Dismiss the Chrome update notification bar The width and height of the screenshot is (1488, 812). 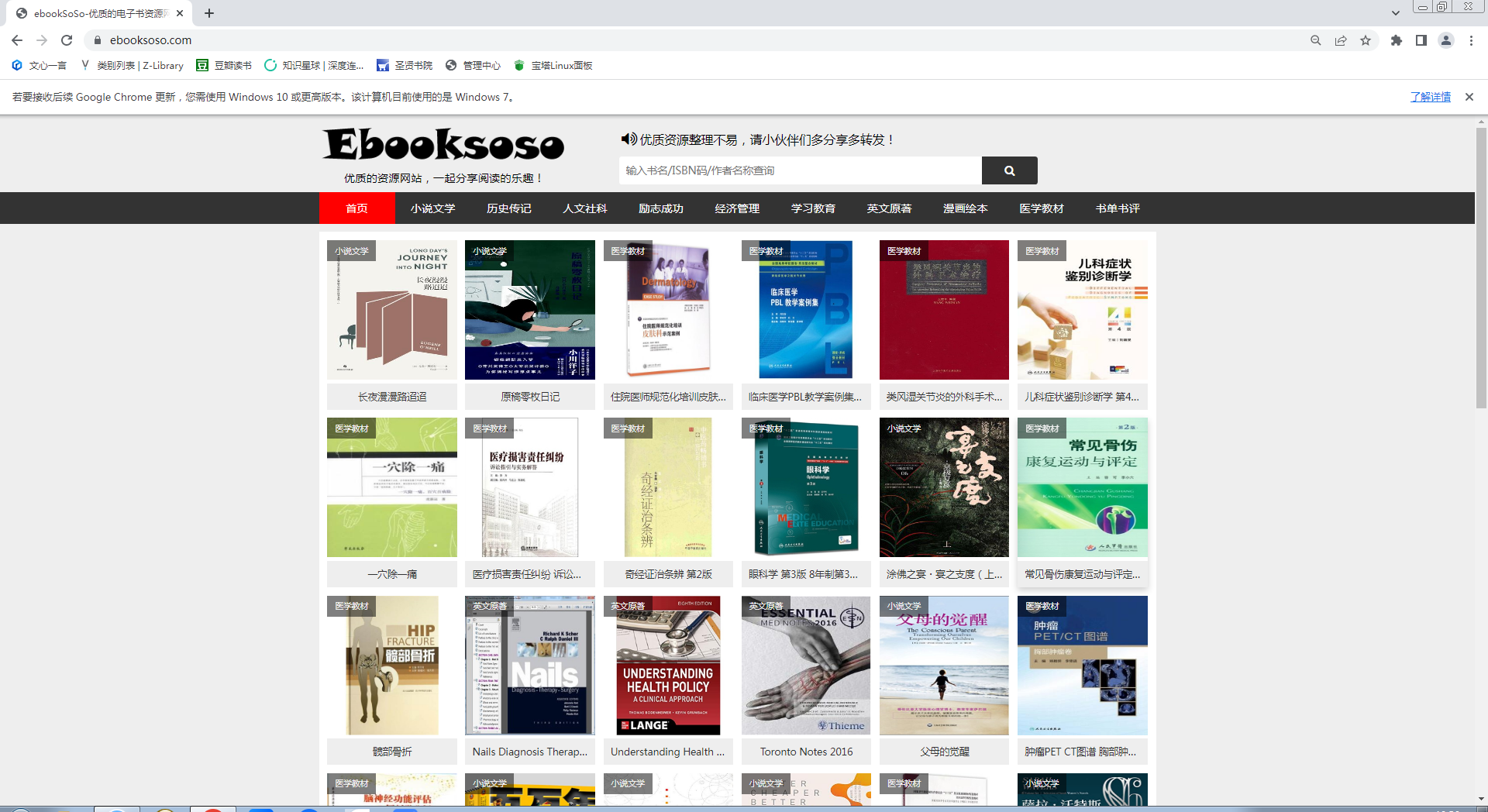1469,97
